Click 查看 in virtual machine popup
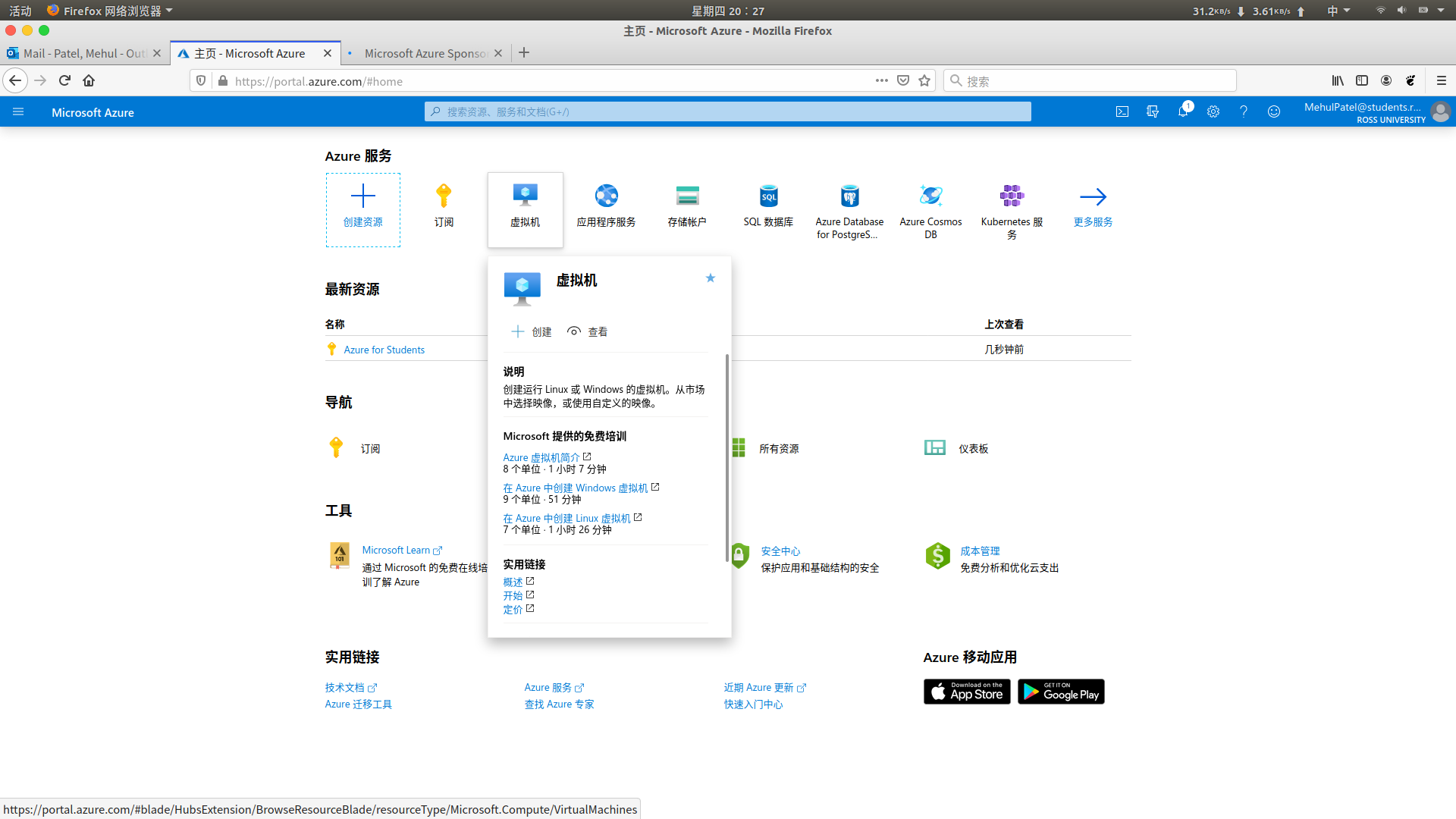Screen dimensions: 1456x819 click(x=588, y=331)
